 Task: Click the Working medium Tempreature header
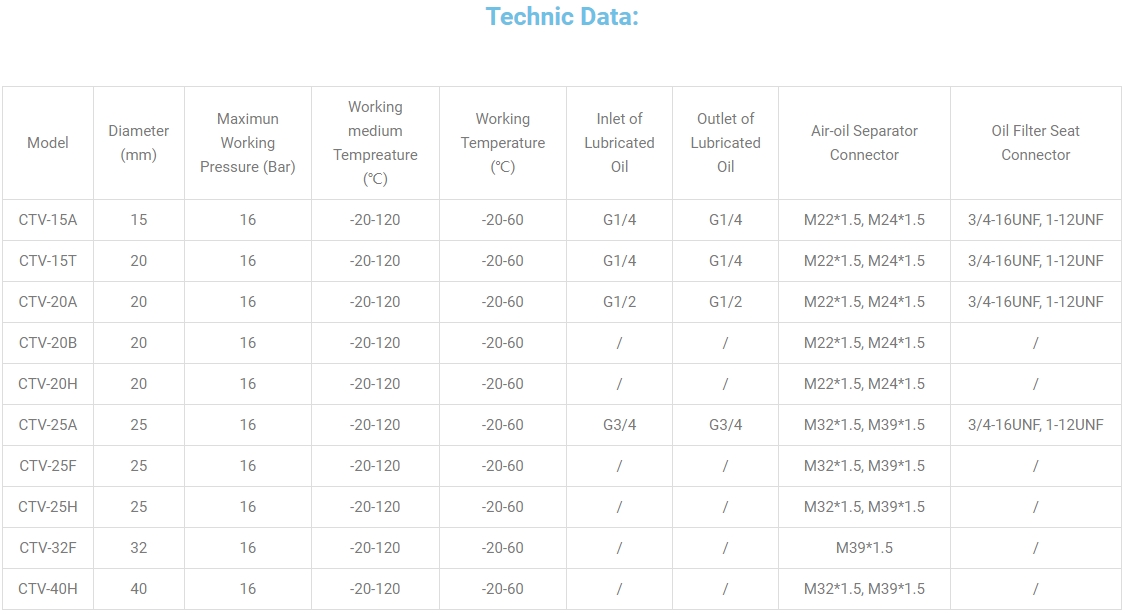pyautogui.click(x=375, y=143)
